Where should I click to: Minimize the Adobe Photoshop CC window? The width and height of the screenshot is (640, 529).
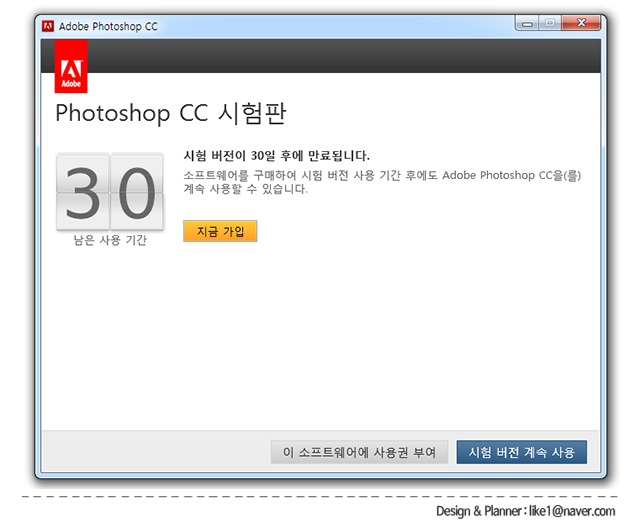click(x=527, y=23)
